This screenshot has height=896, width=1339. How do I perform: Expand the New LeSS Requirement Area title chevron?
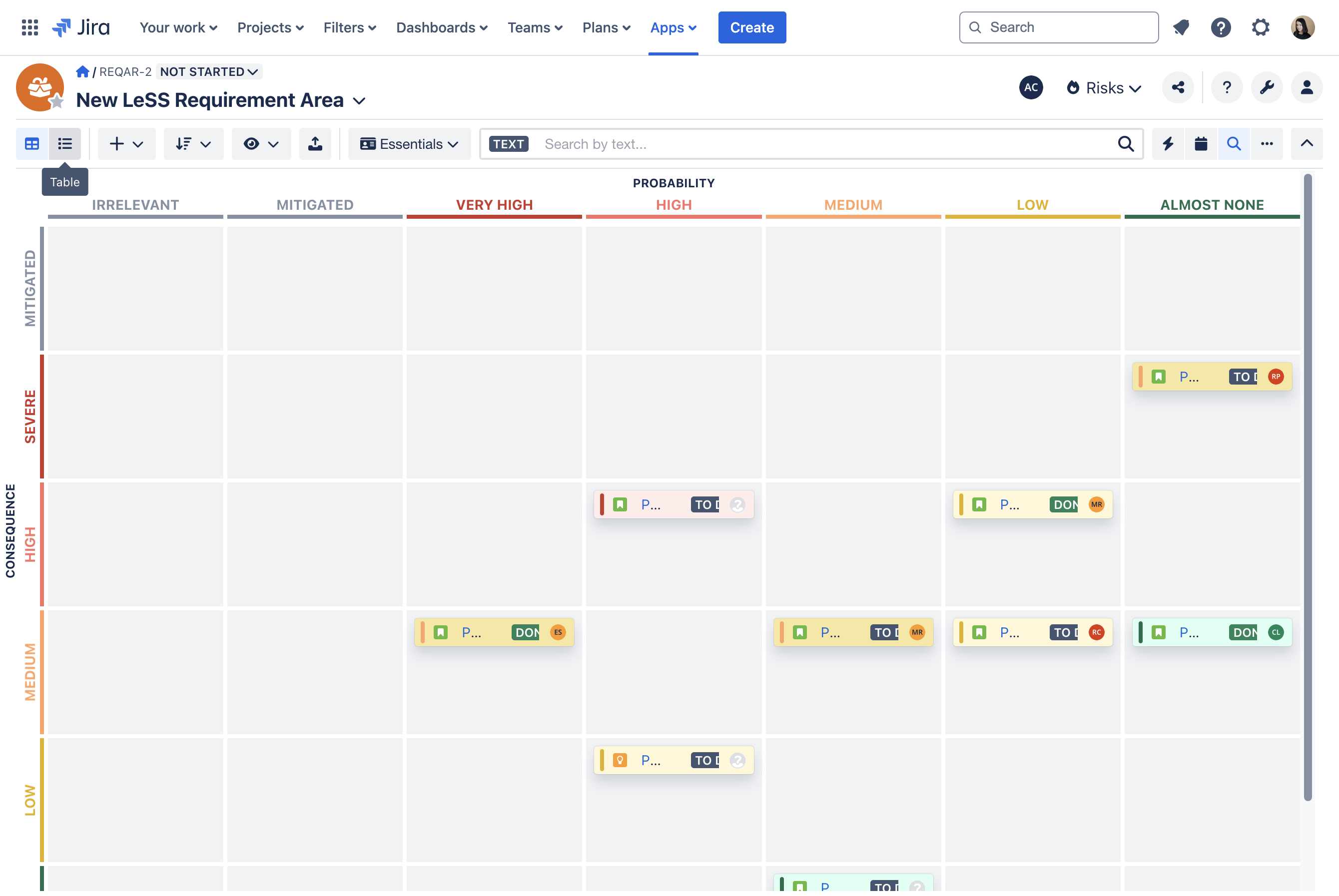point(359,101)
